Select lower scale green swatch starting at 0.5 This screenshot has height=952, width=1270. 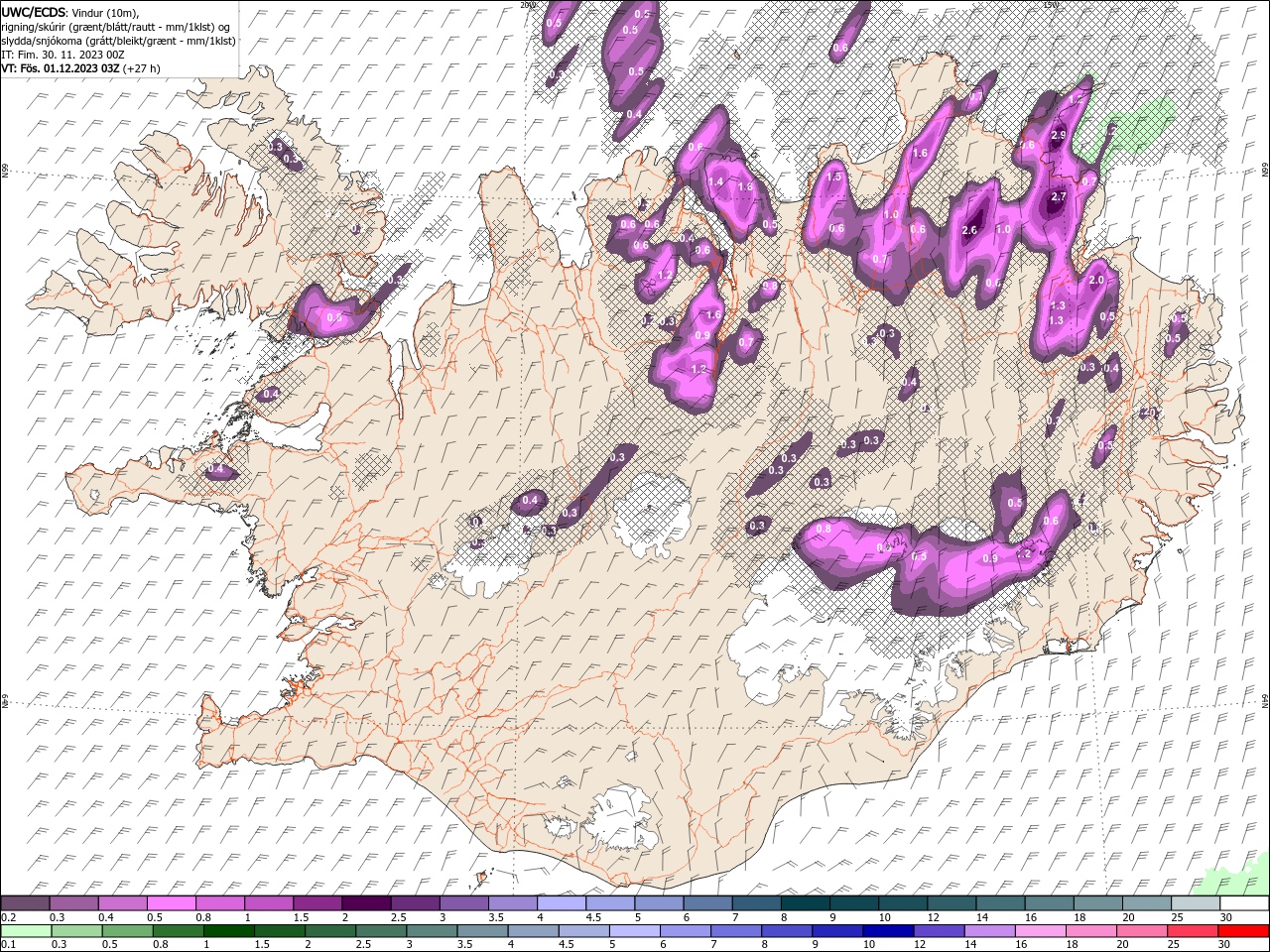pos(128,931)
